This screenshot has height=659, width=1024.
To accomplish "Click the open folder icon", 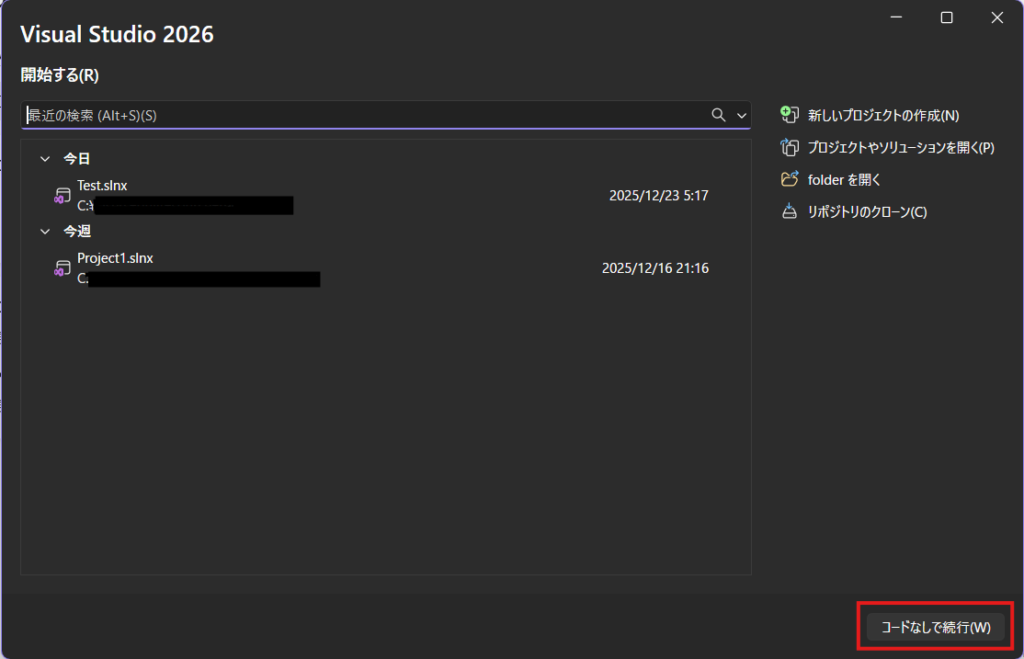I will (x=789, y=180).
